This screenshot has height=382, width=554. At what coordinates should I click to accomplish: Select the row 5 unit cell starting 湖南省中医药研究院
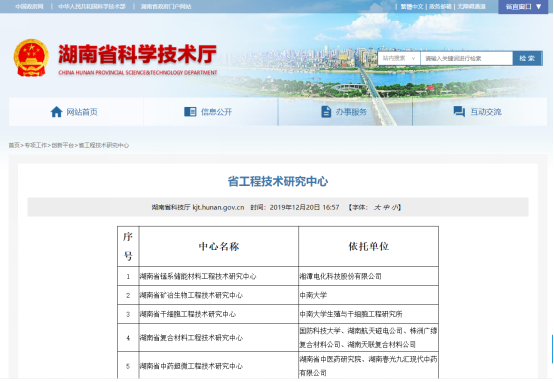[x=369, y=366]
